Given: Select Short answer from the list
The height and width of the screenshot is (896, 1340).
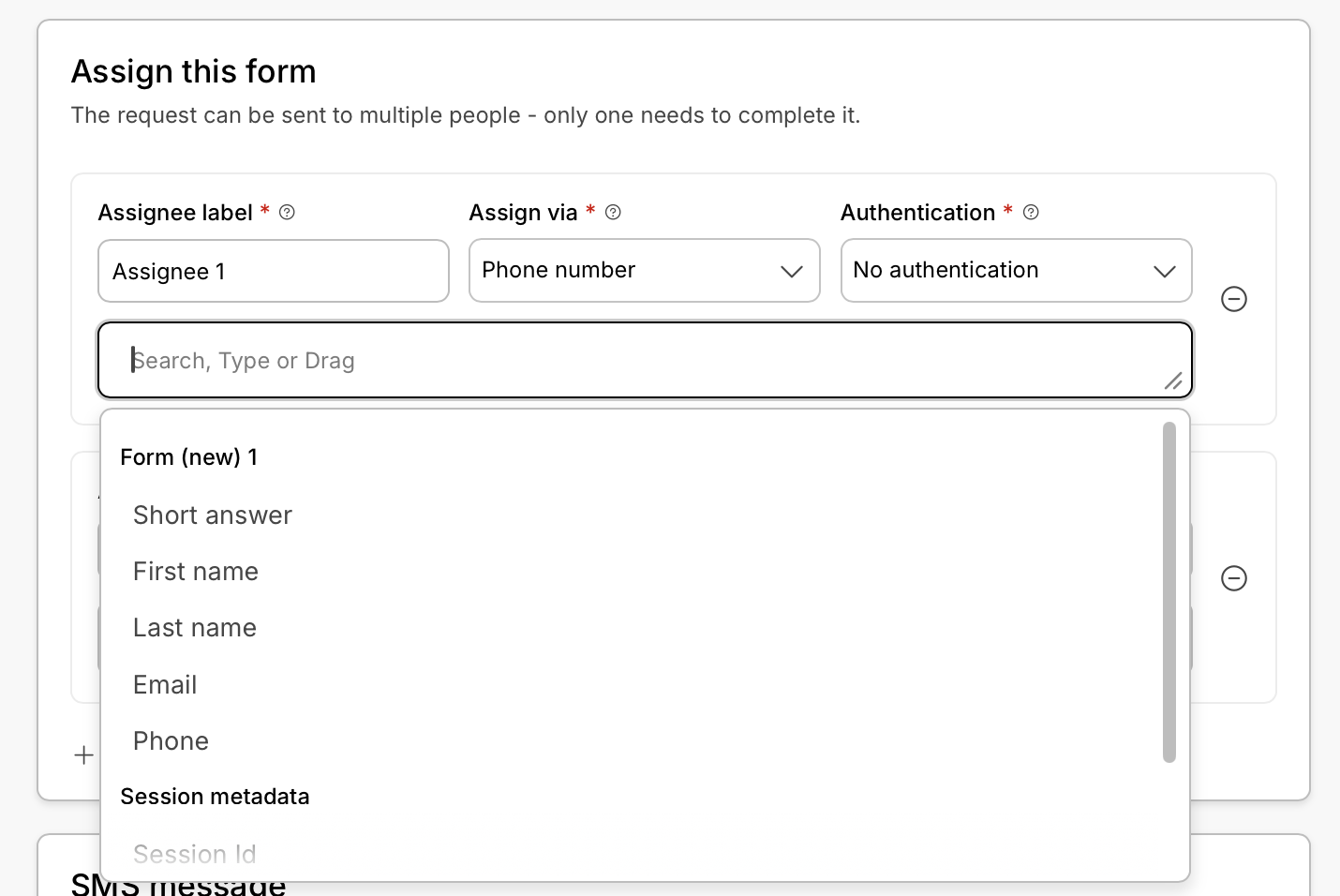Looking at the screenshot, I should 213,515.
